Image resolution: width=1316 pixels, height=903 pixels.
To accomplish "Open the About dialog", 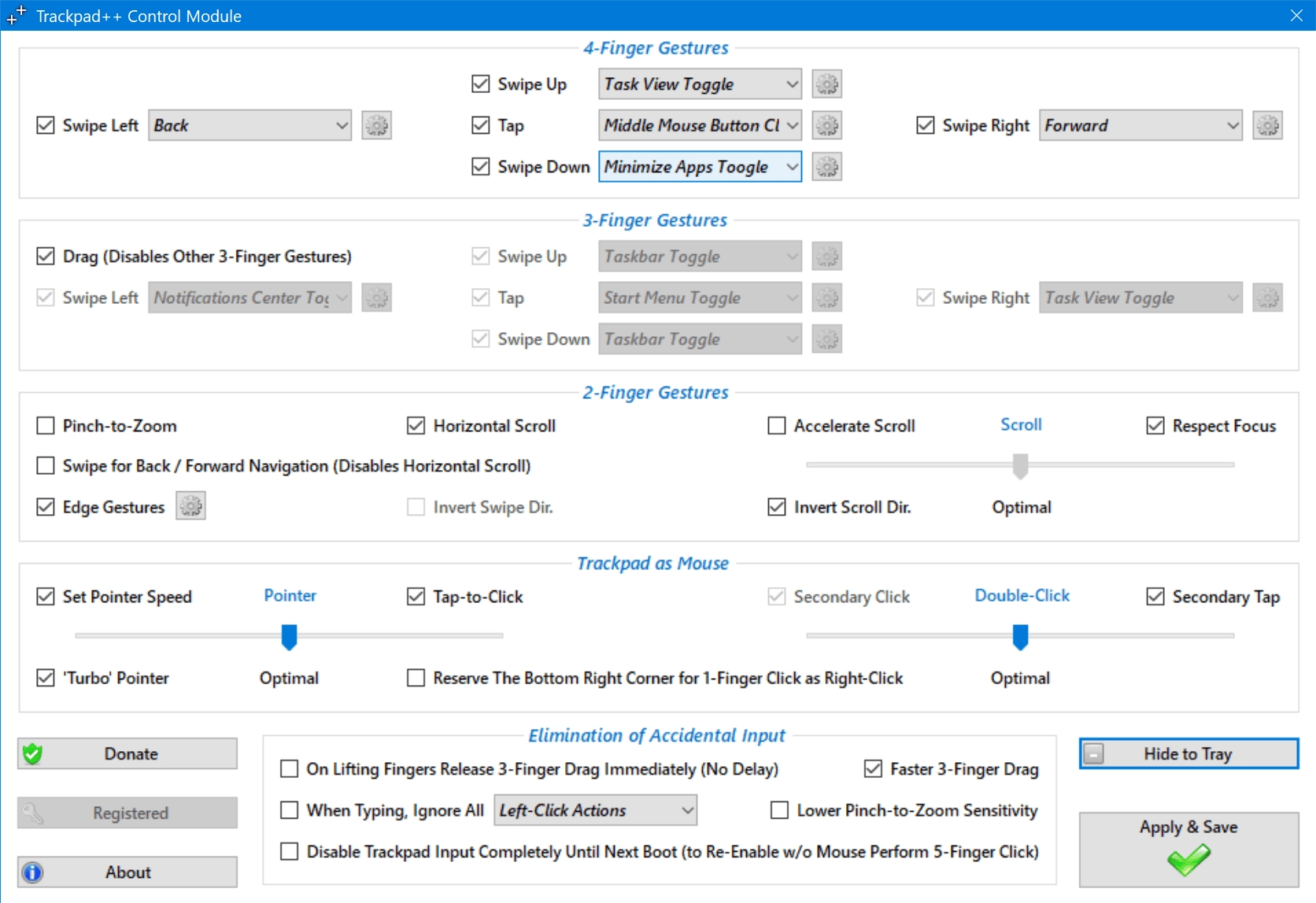I will point(128,872).
